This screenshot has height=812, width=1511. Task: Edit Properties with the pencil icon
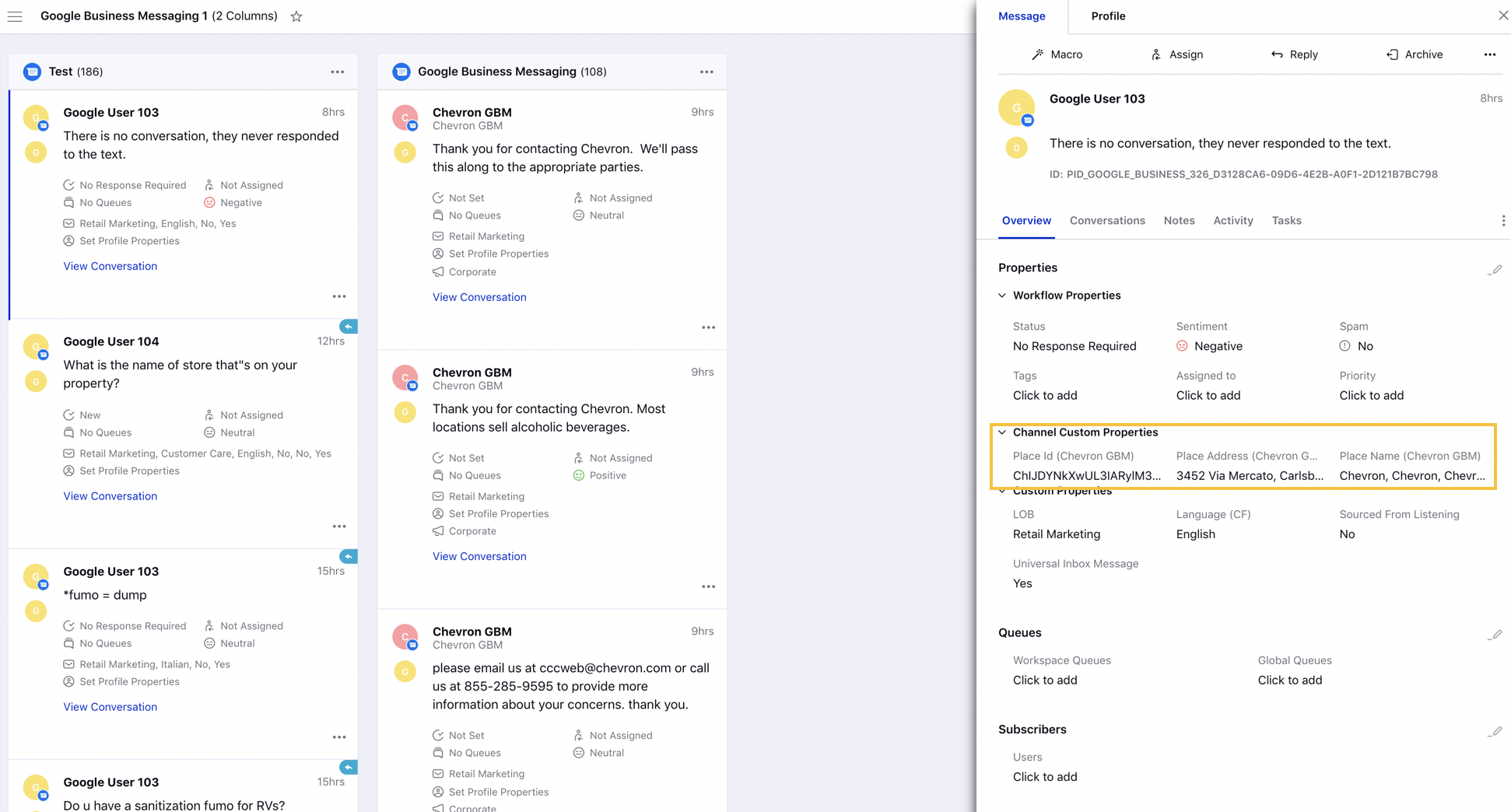point(1495,270)
